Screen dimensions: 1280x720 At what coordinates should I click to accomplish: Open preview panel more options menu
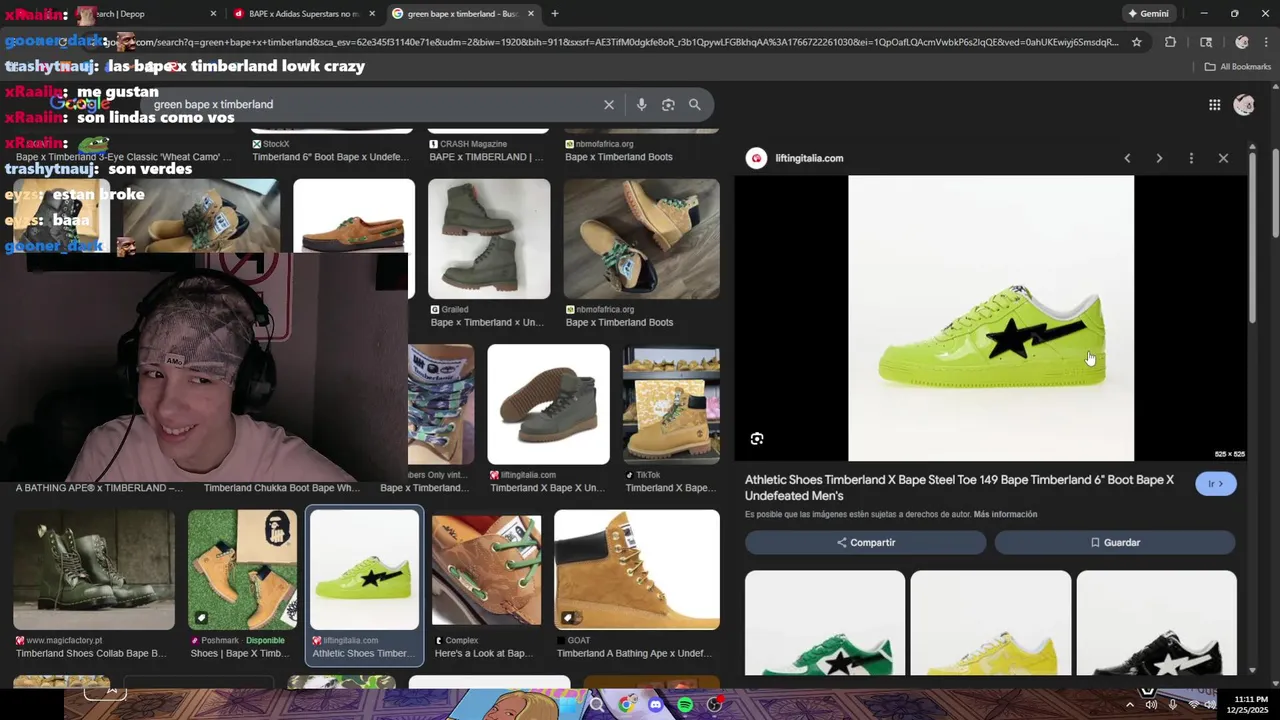[x=1191, y=158]
